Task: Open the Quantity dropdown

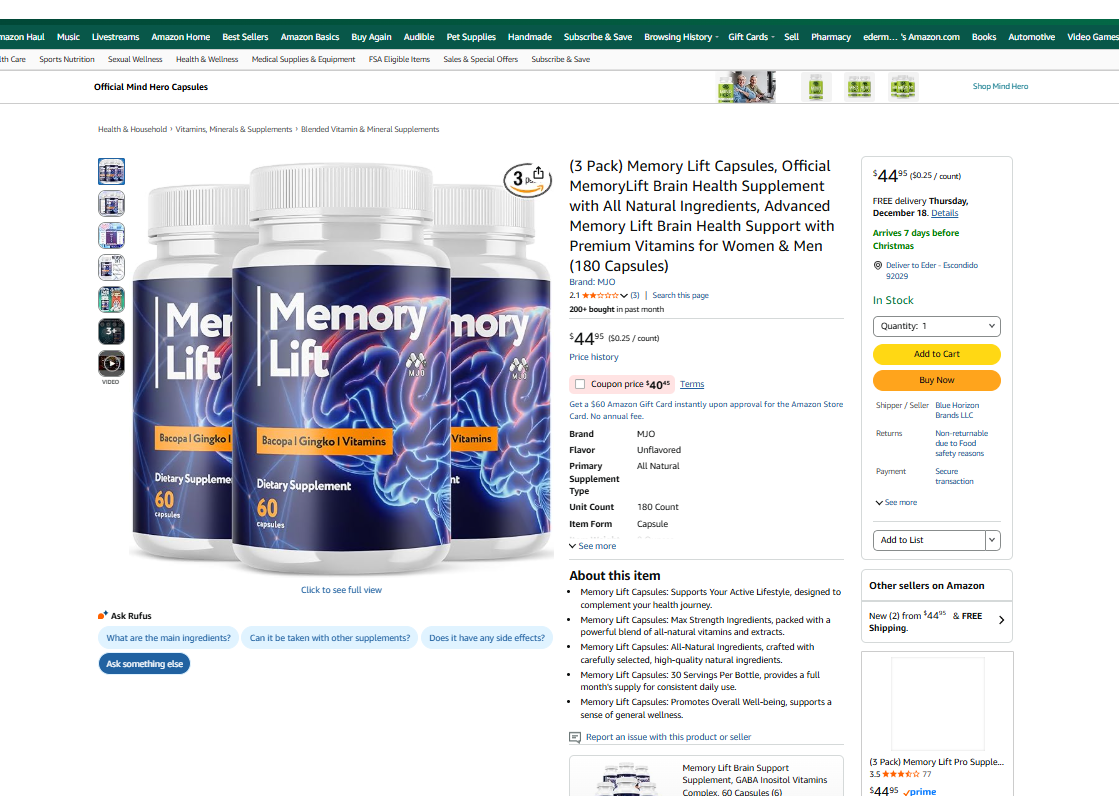Action: point(936,326)
